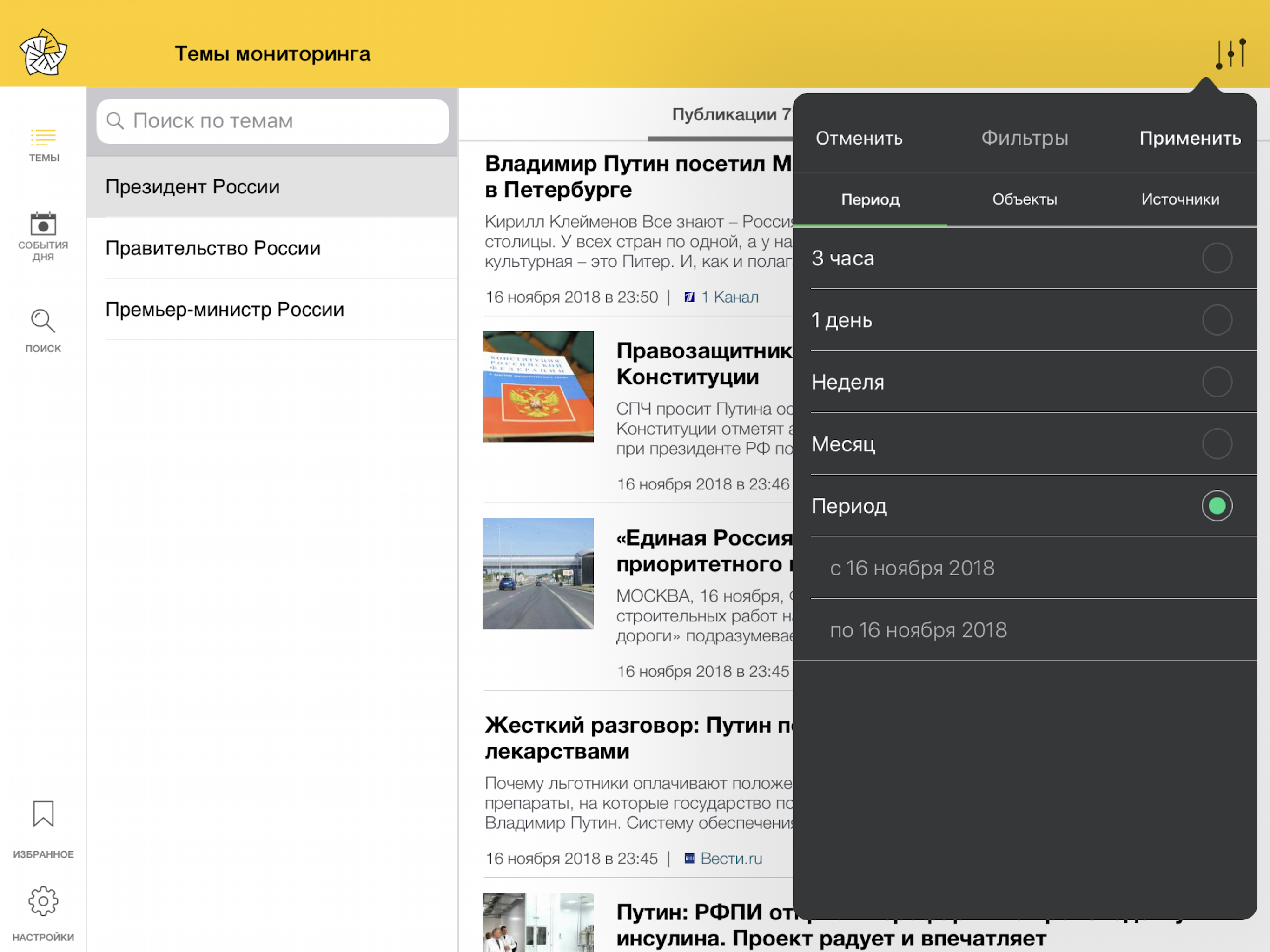Viewport: 1270px width, 952px height.
Task: Switch to Объекты filter tab
Action: (1025, 199)
